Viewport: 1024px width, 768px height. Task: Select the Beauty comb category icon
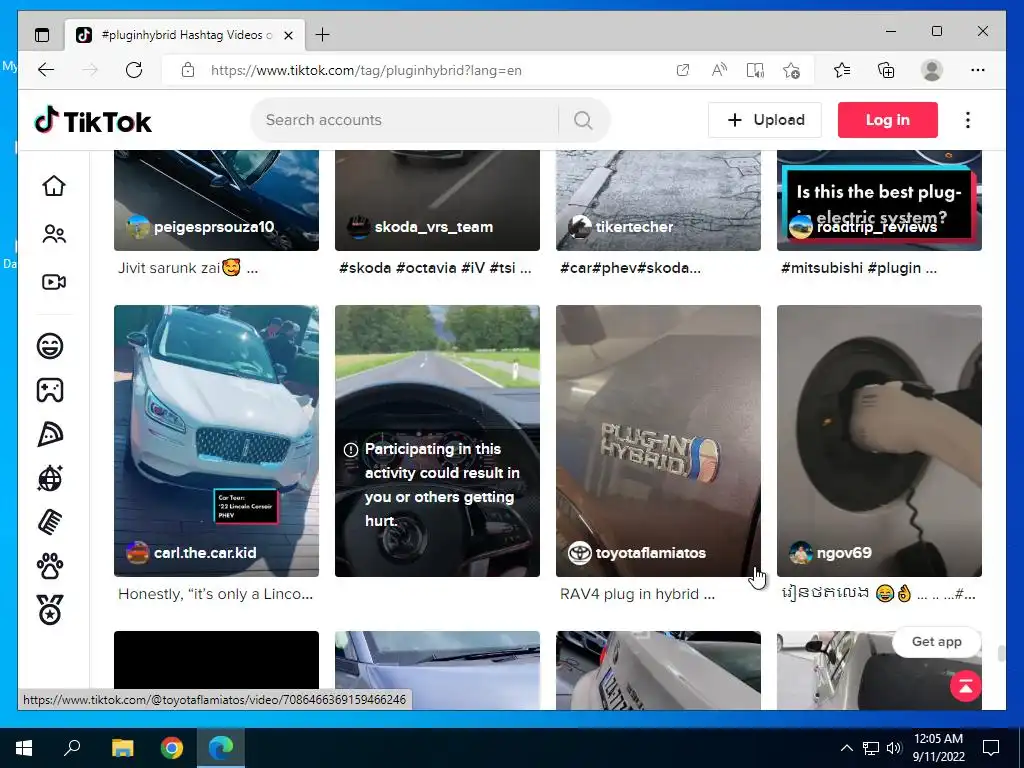point(50,522)
